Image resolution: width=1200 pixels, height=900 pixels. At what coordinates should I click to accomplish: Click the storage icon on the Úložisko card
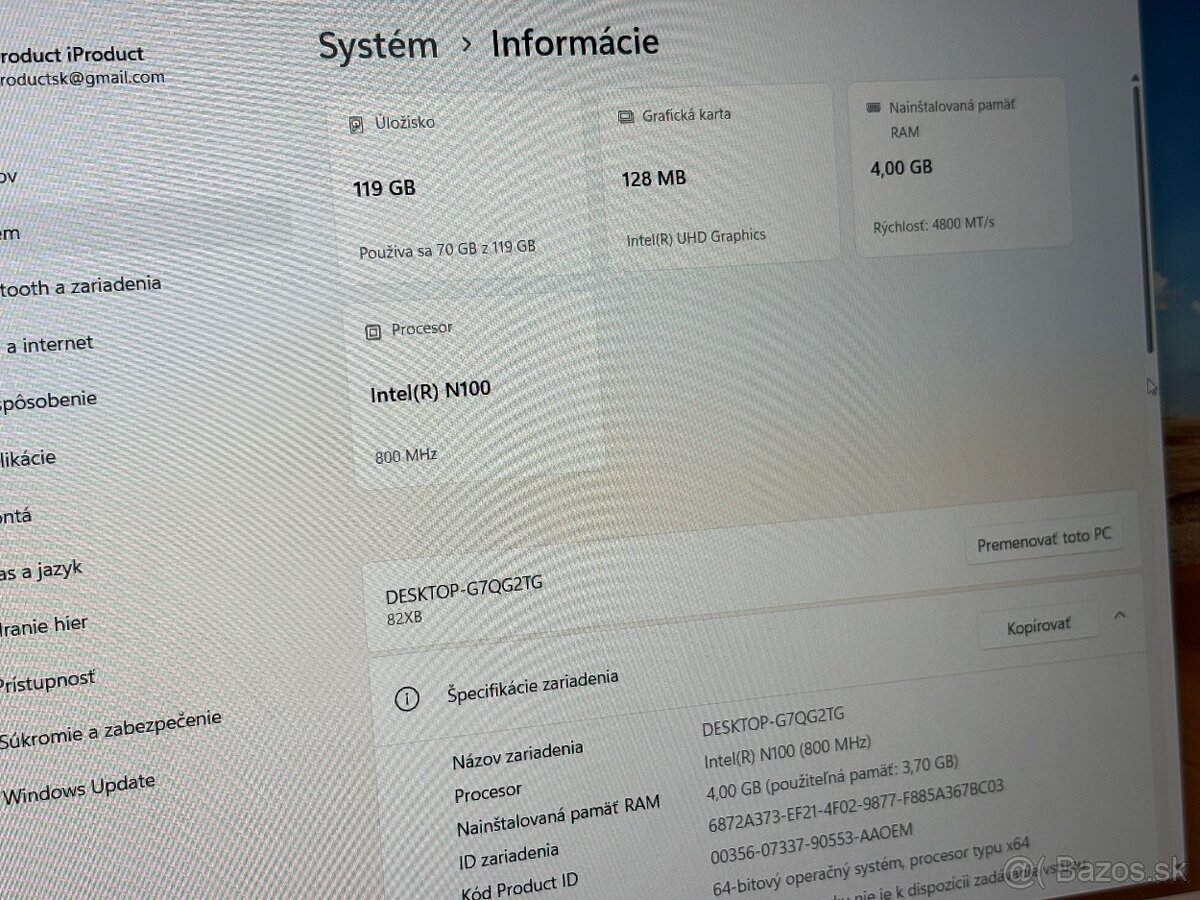pos(355,122)
